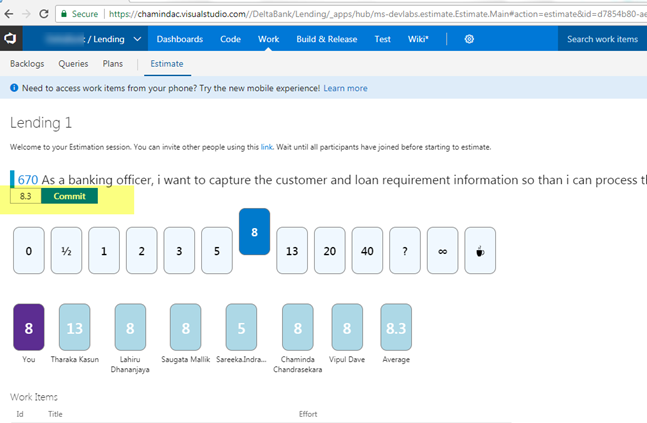Screen dimensions: 647x423
Task: Open the Wiki hub
Action: click(418, 39)
